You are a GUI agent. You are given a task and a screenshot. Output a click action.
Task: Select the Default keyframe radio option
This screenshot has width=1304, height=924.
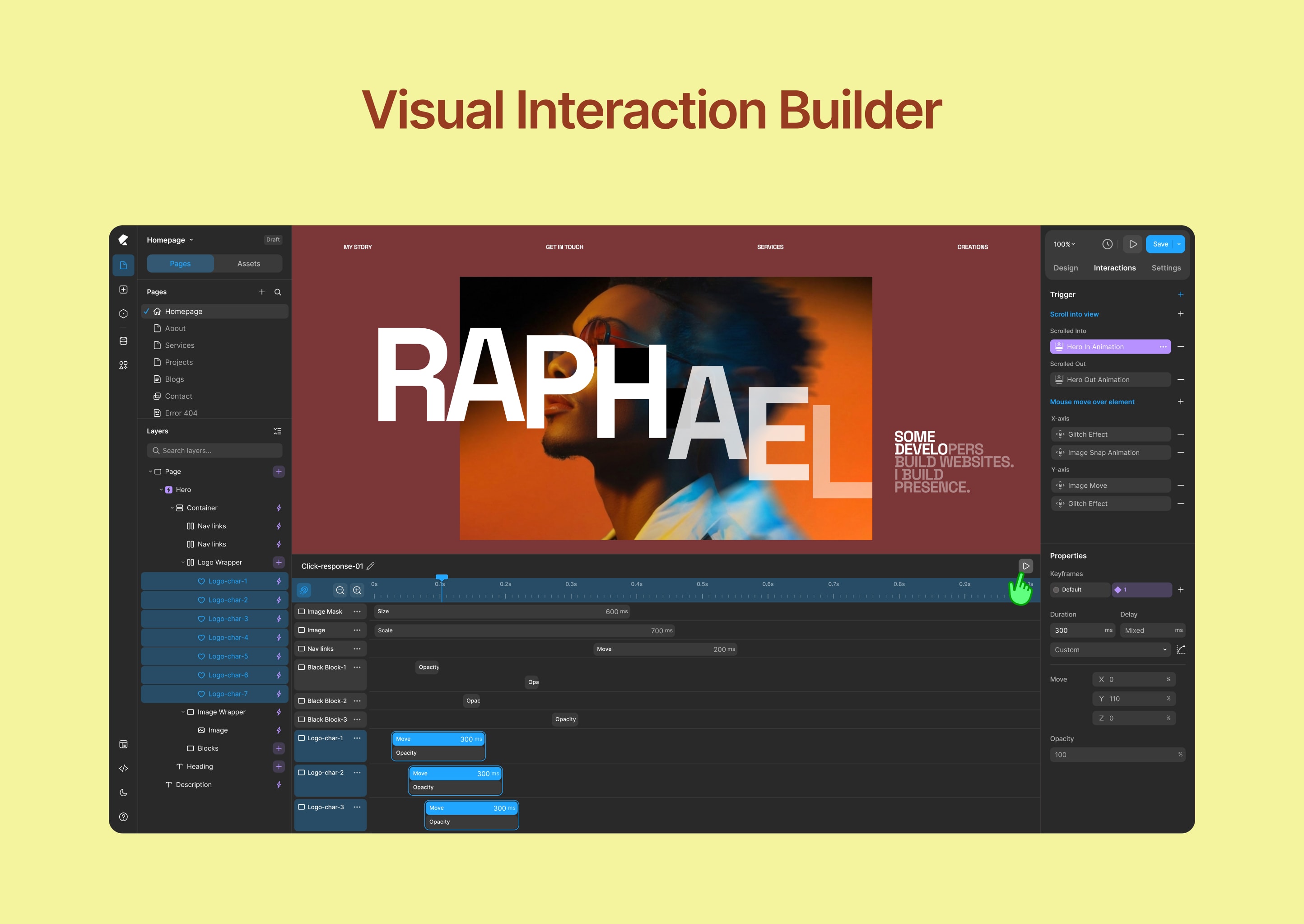tap(1056, 589)
